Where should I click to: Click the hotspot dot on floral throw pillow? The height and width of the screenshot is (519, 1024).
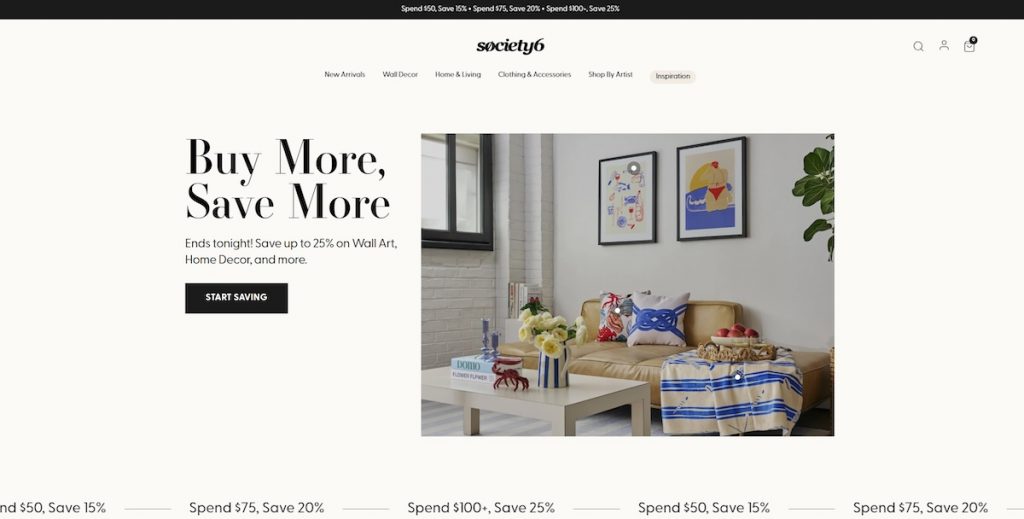pos(617,310)
